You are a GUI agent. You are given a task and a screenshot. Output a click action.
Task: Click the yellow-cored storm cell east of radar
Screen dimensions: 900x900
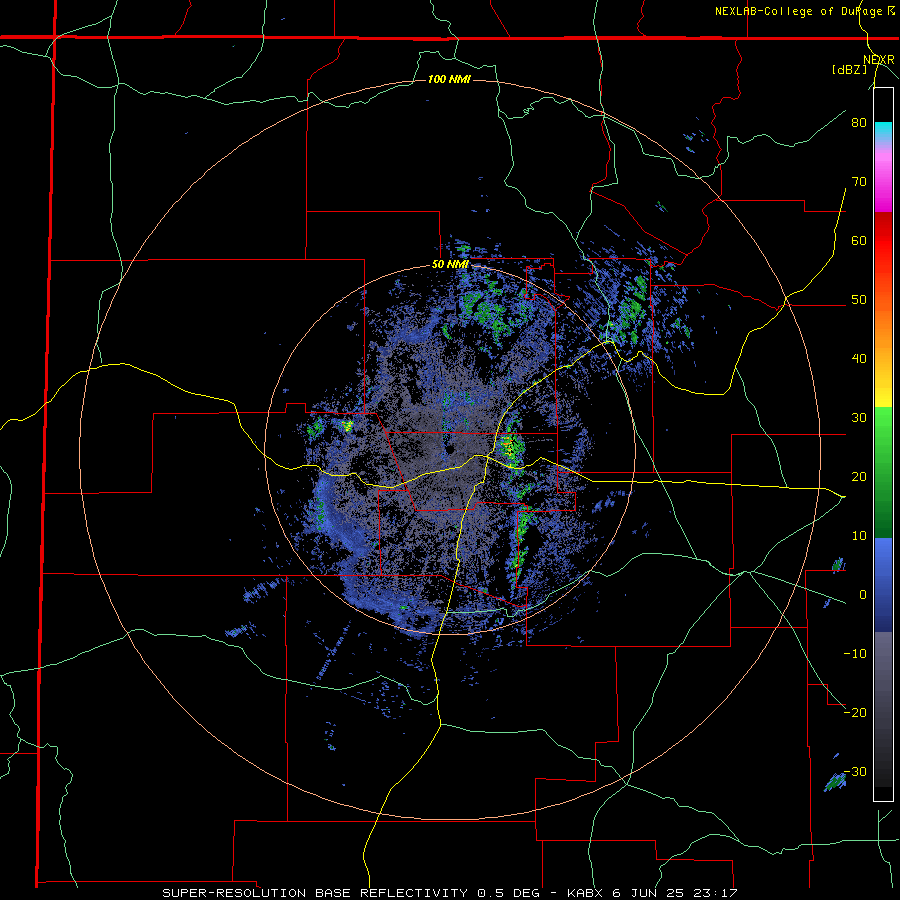(509, 445)
